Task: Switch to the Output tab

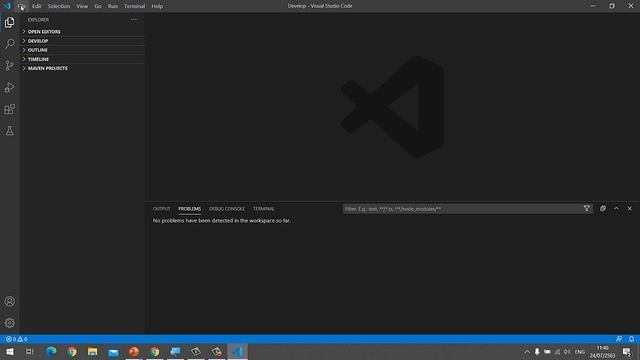Action: pos(161,209)
